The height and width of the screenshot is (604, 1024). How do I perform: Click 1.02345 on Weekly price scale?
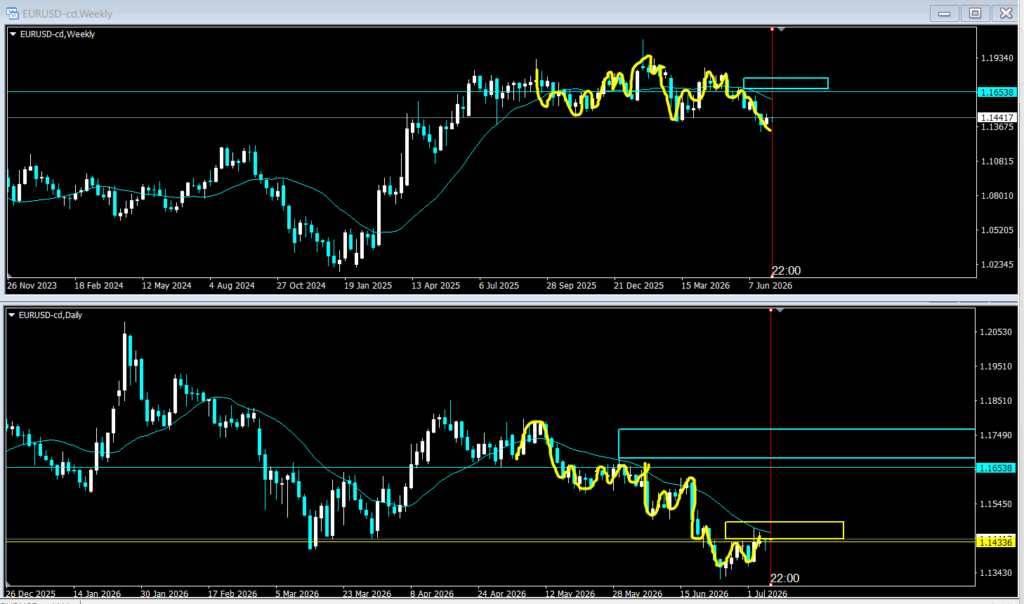click(997, 264)
